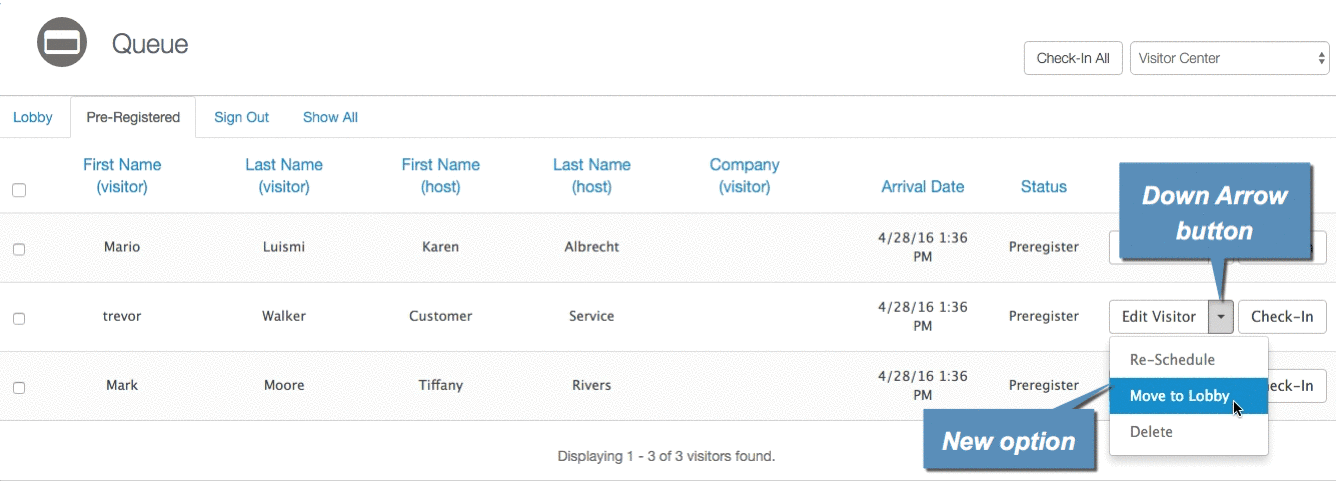Check the box for visitor Mario
The width and height of the screenshot is (1336, 484).
pos(19,249)
